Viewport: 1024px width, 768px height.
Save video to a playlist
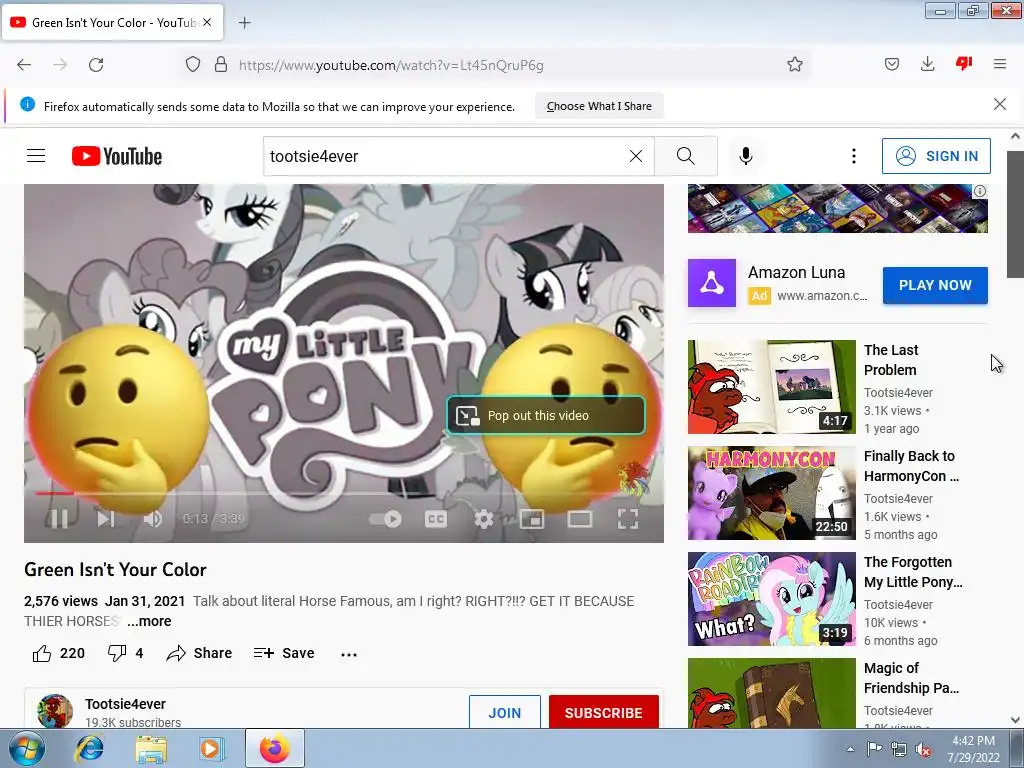point(284,653)
